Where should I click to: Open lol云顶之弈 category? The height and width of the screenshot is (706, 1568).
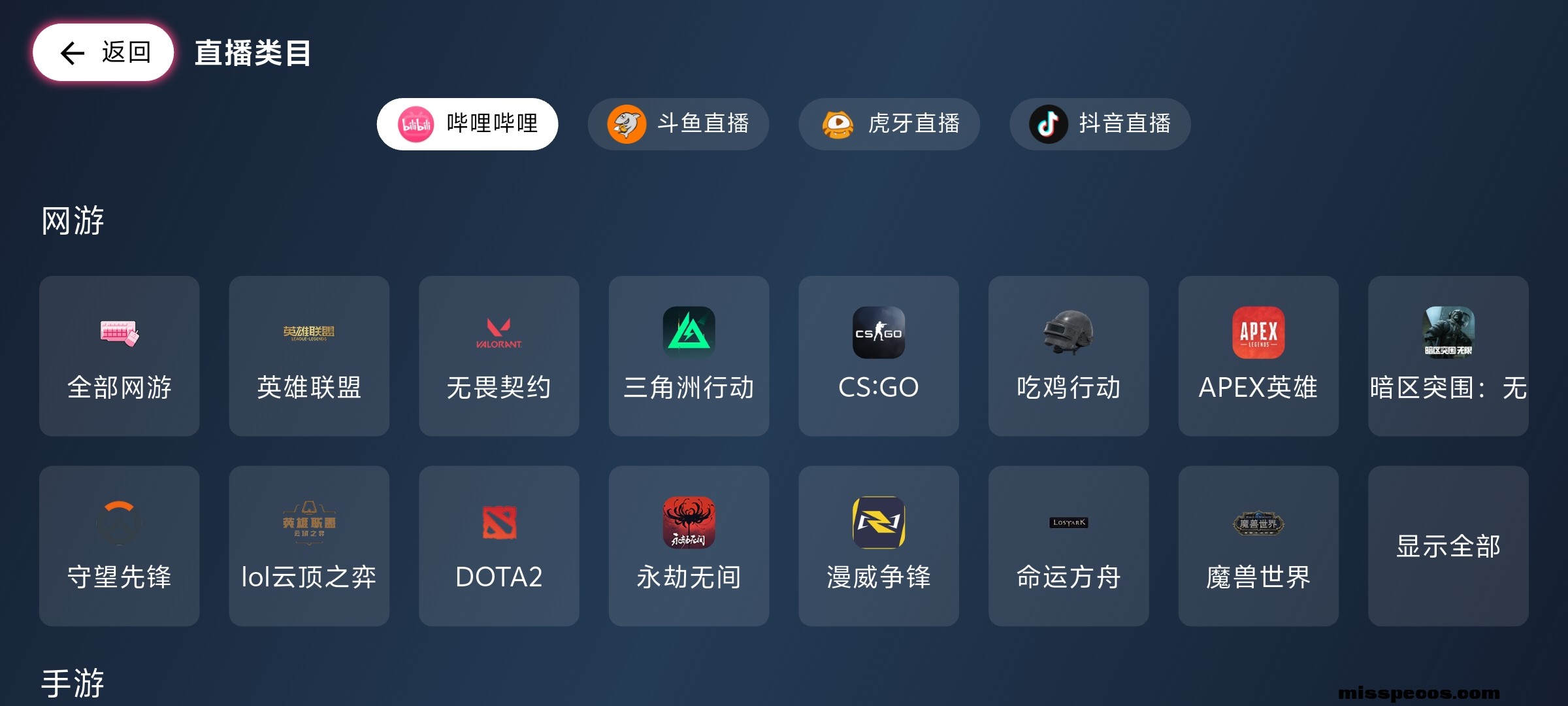(x=309, y=546)
